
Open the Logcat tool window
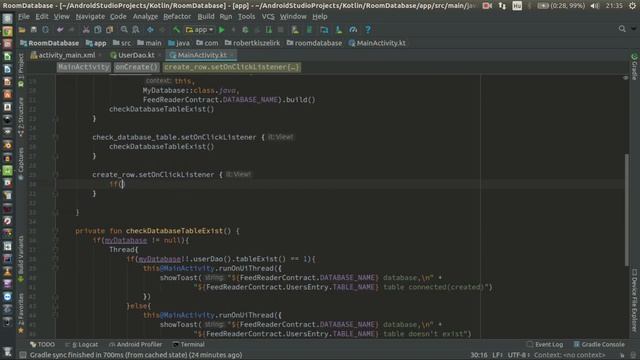click(82, 344)
